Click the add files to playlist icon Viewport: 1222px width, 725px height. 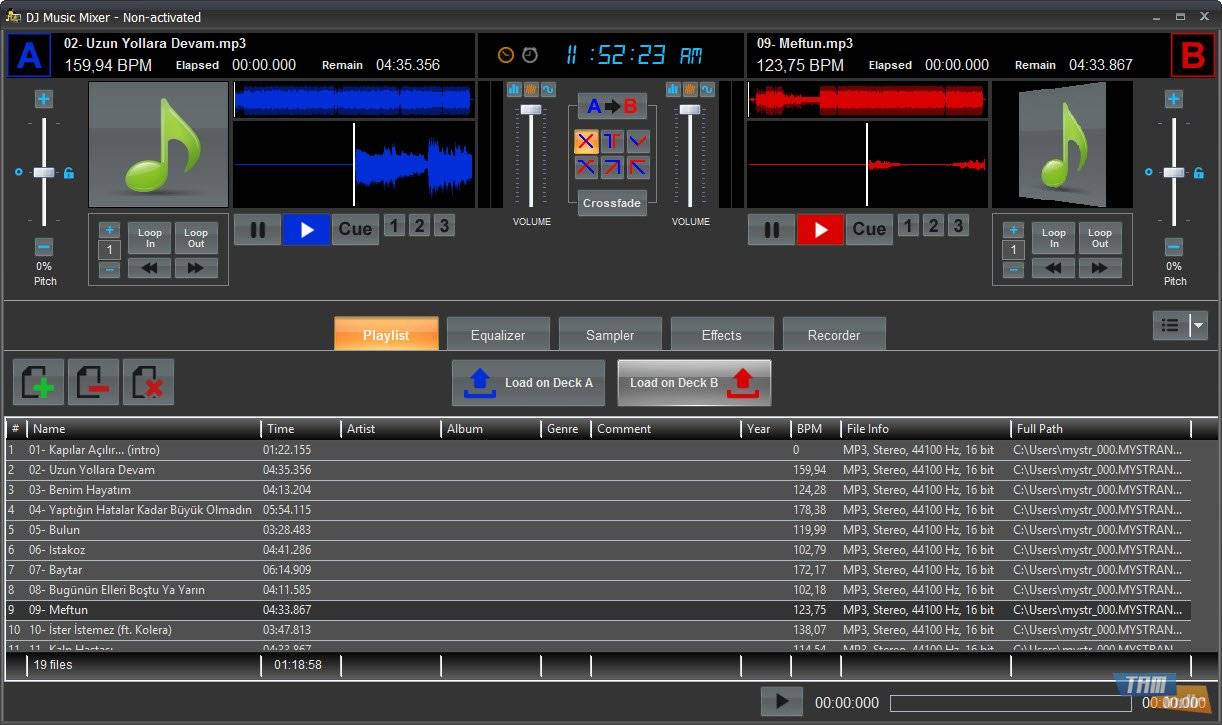(38, 382)
